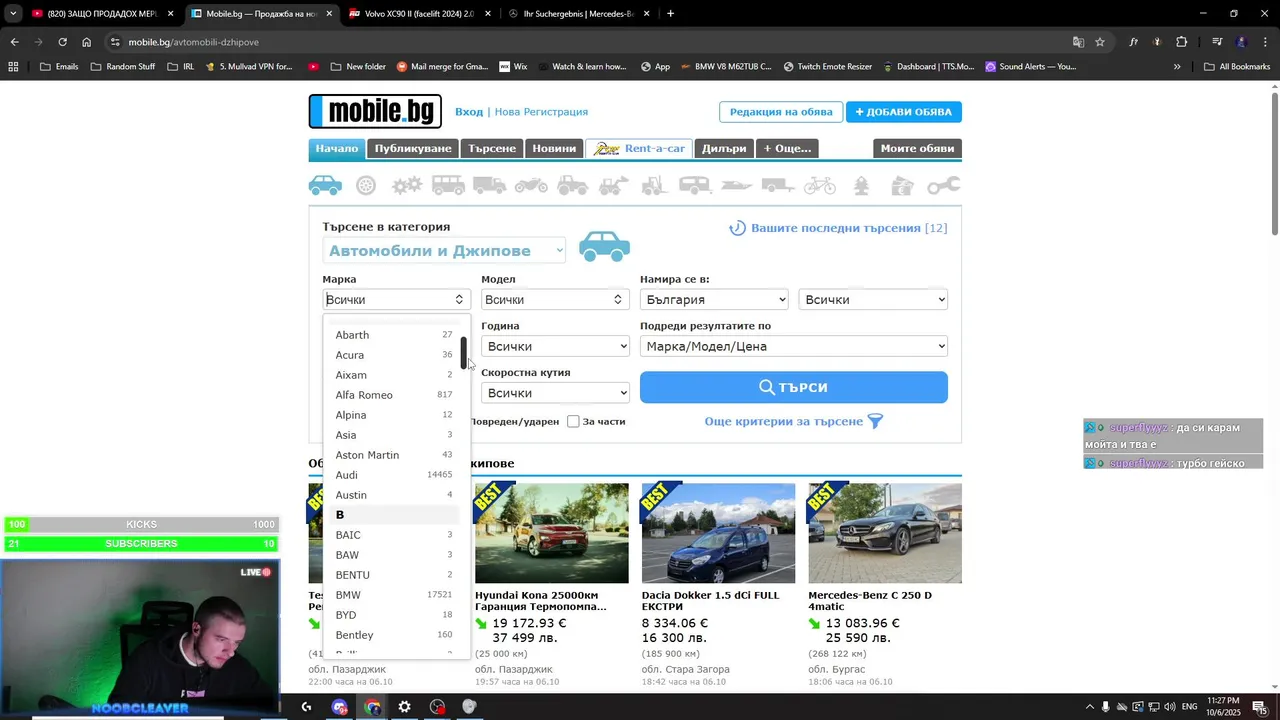Open Settings gear in the Windows taskbar
Image resolution: width=1280 pixels, height=720 pixels.
(404, 707)
